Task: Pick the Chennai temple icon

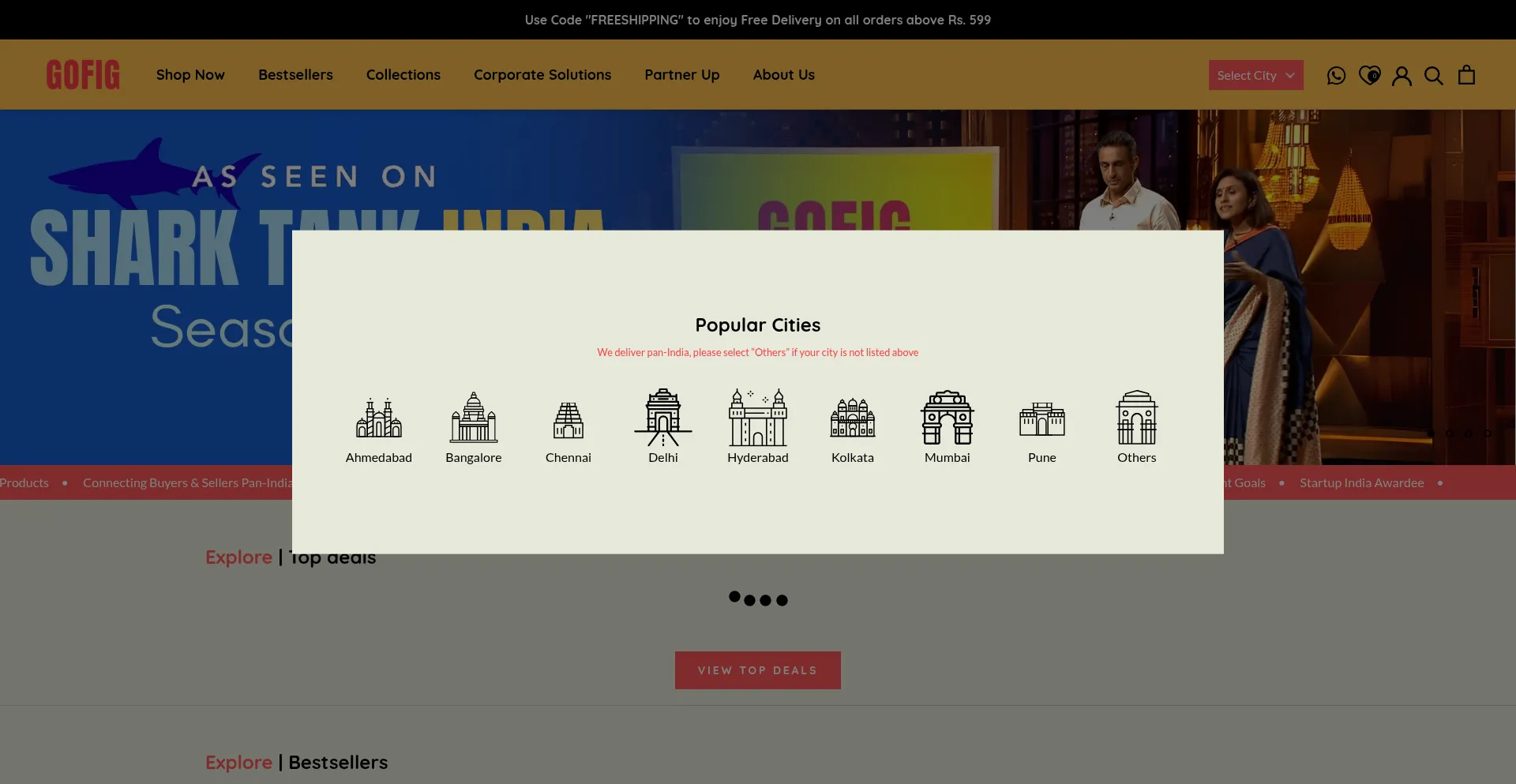Action: (568, 420)
